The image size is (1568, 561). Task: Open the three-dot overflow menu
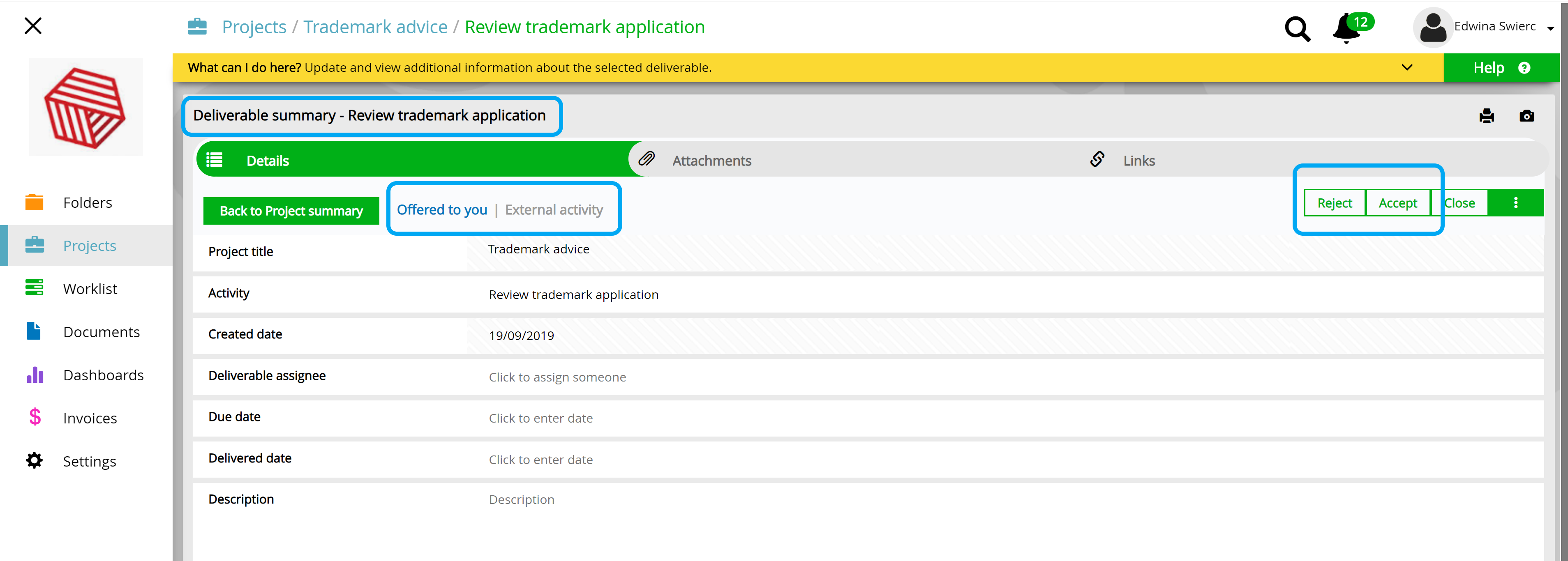[x=1516, y=202]
